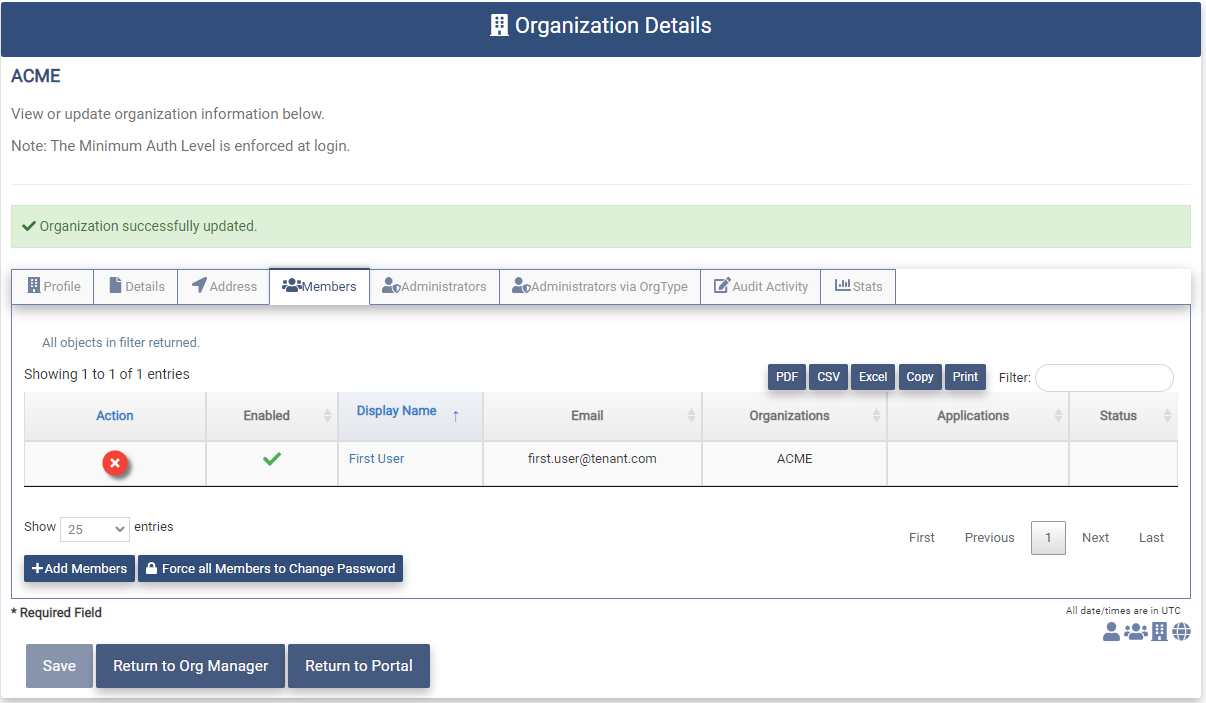Export table as CSV
This screenshot has width=1206, height=703.
pyautogui.click(x=829, y=377)
